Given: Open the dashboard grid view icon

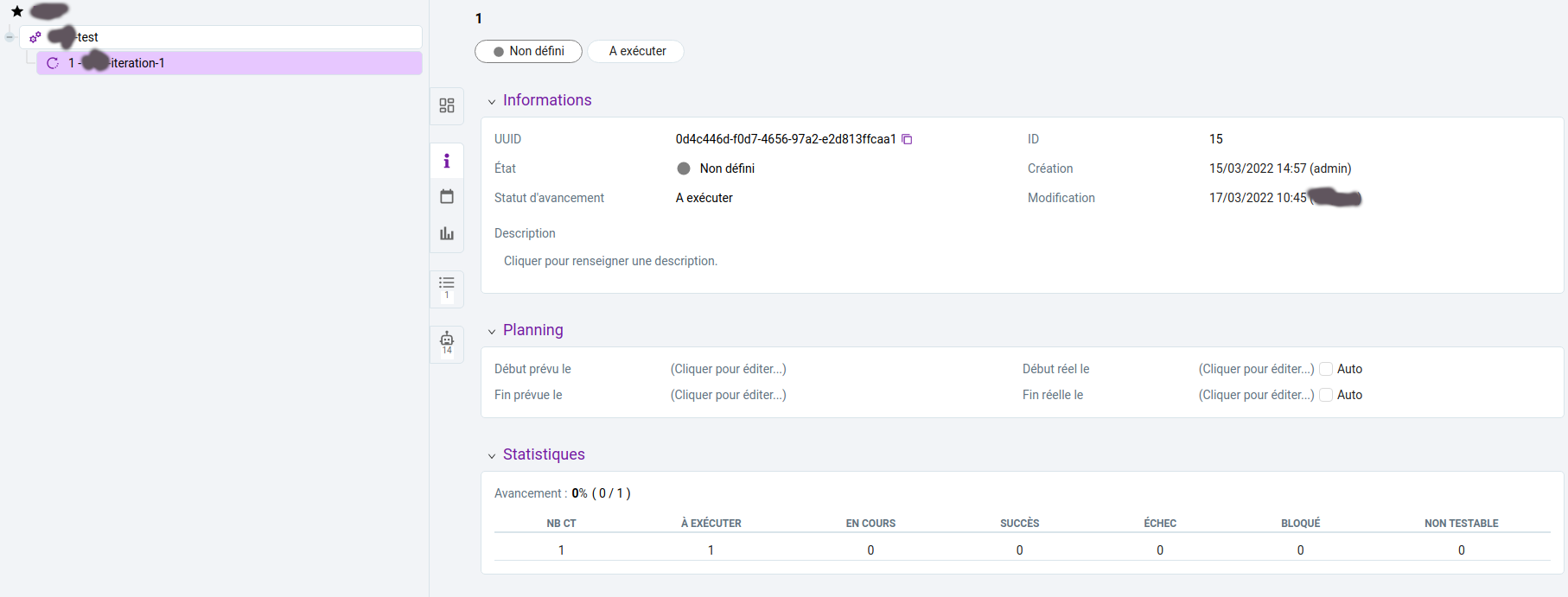Looking at the screenshot, I should coord(447,105).
